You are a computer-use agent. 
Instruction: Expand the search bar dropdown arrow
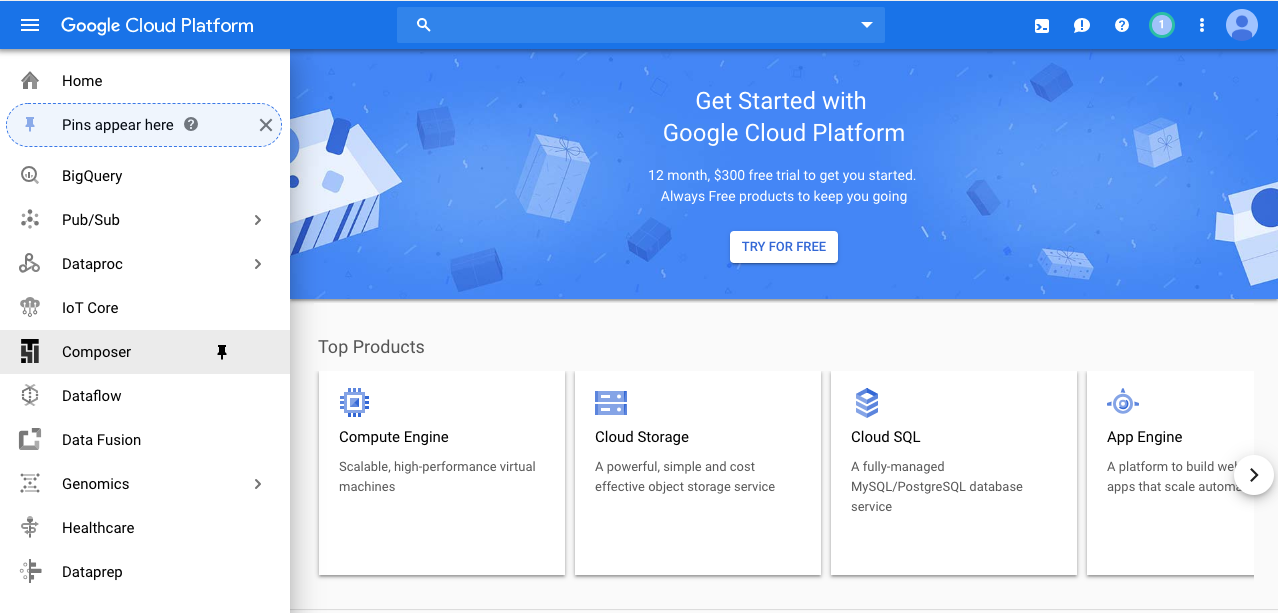(867, 25)
